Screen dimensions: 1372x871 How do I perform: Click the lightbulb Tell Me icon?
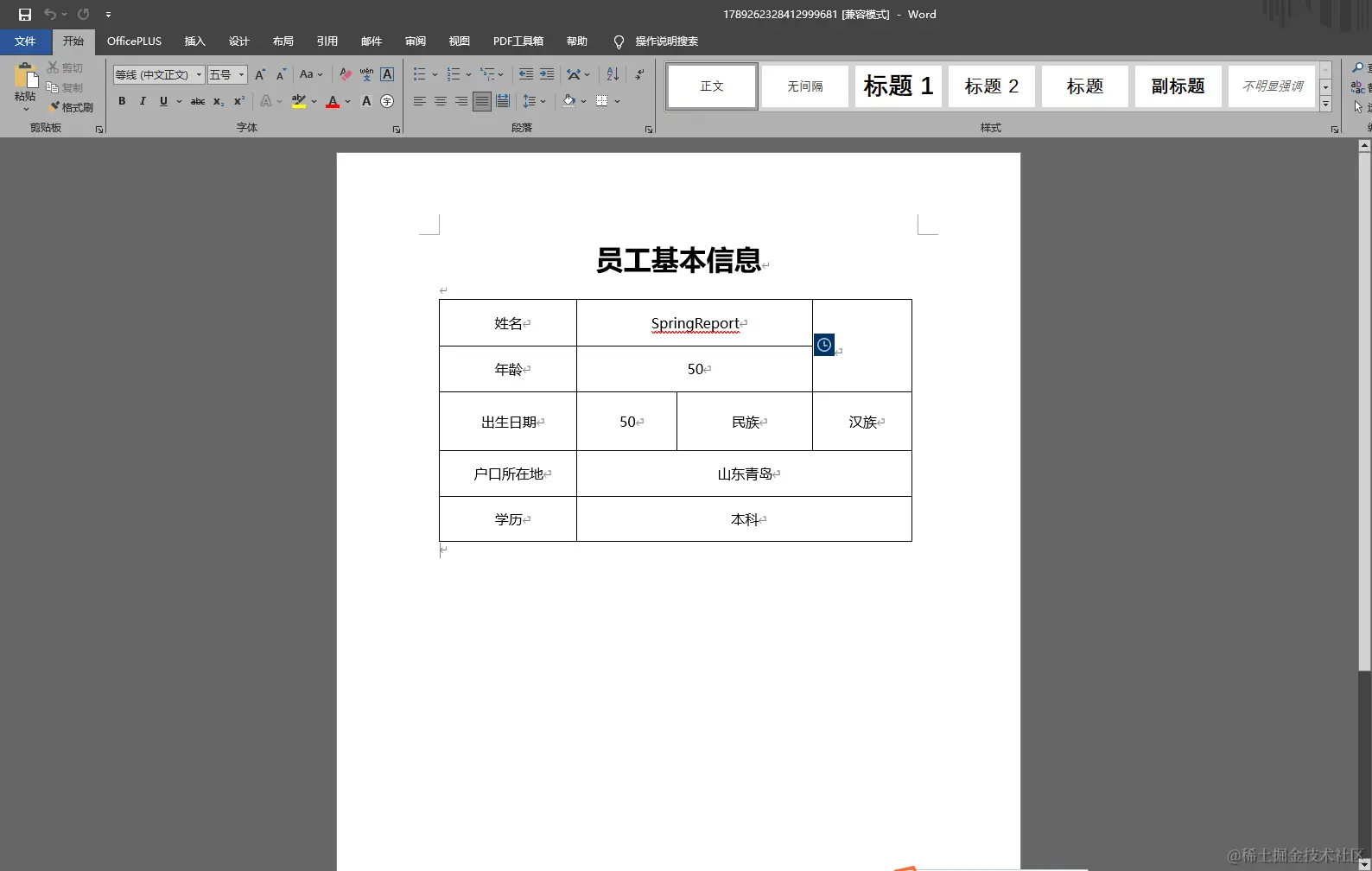619,41
